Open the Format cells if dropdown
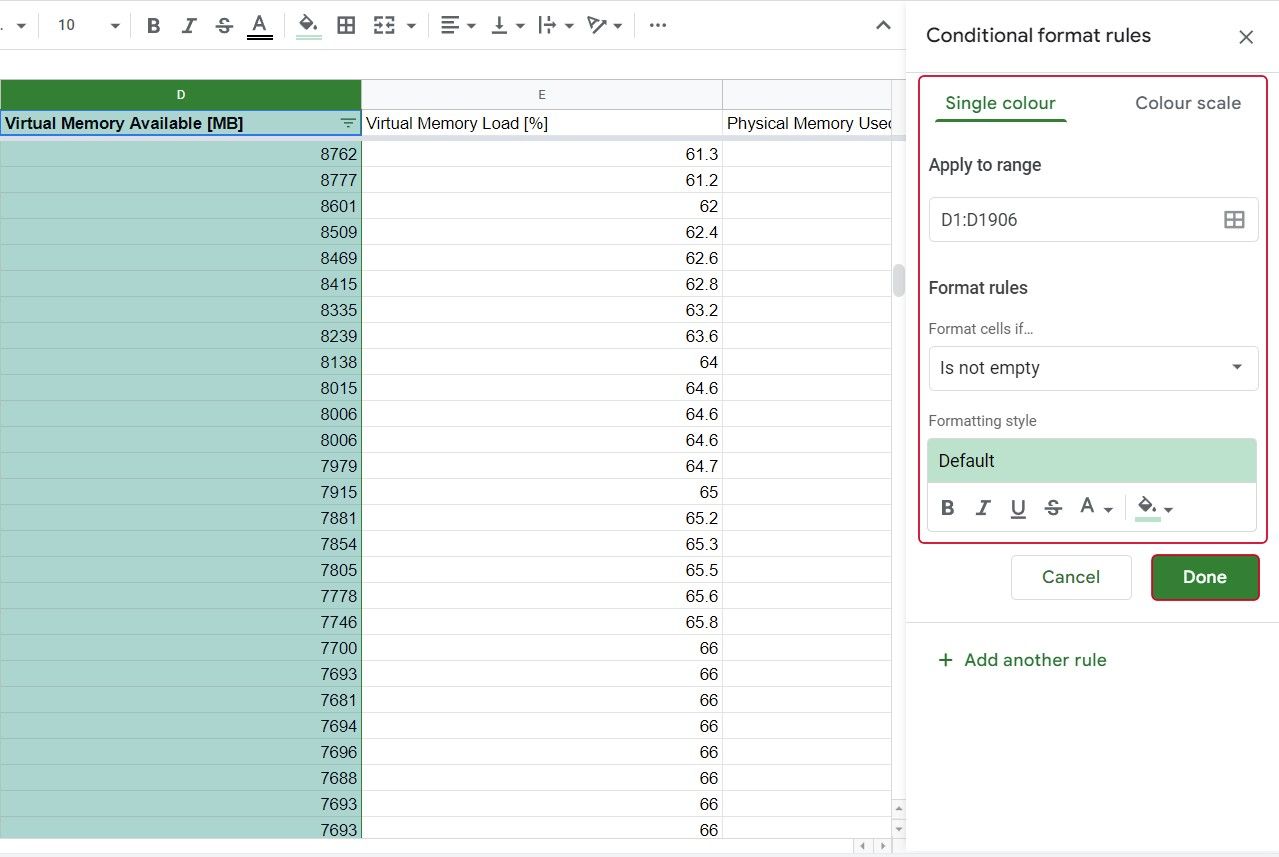Viewport: 1279px width, 857px height. pos(1092,368)
